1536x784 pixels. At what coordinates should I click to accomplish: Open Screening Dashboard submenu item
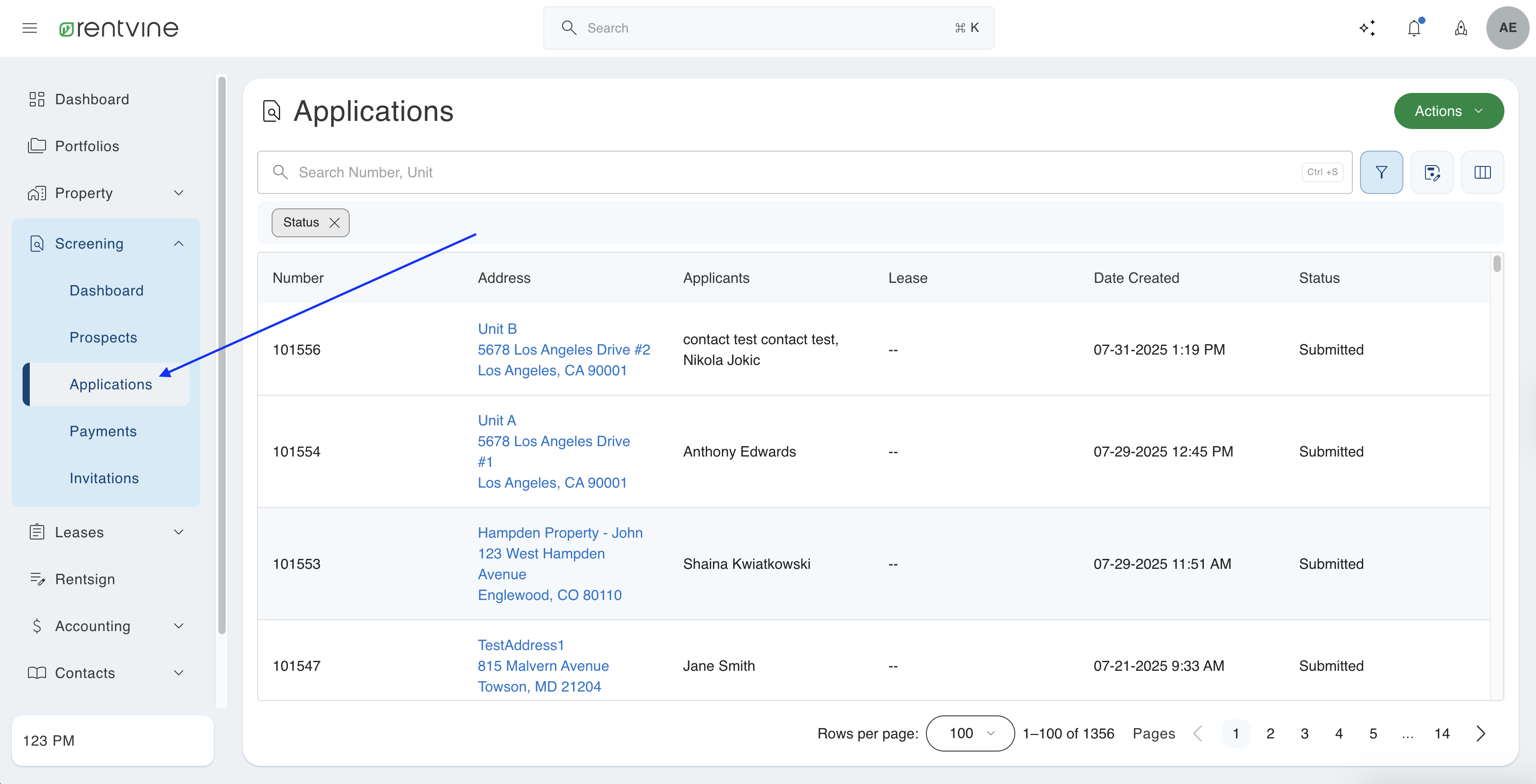[x=107, y=291]
